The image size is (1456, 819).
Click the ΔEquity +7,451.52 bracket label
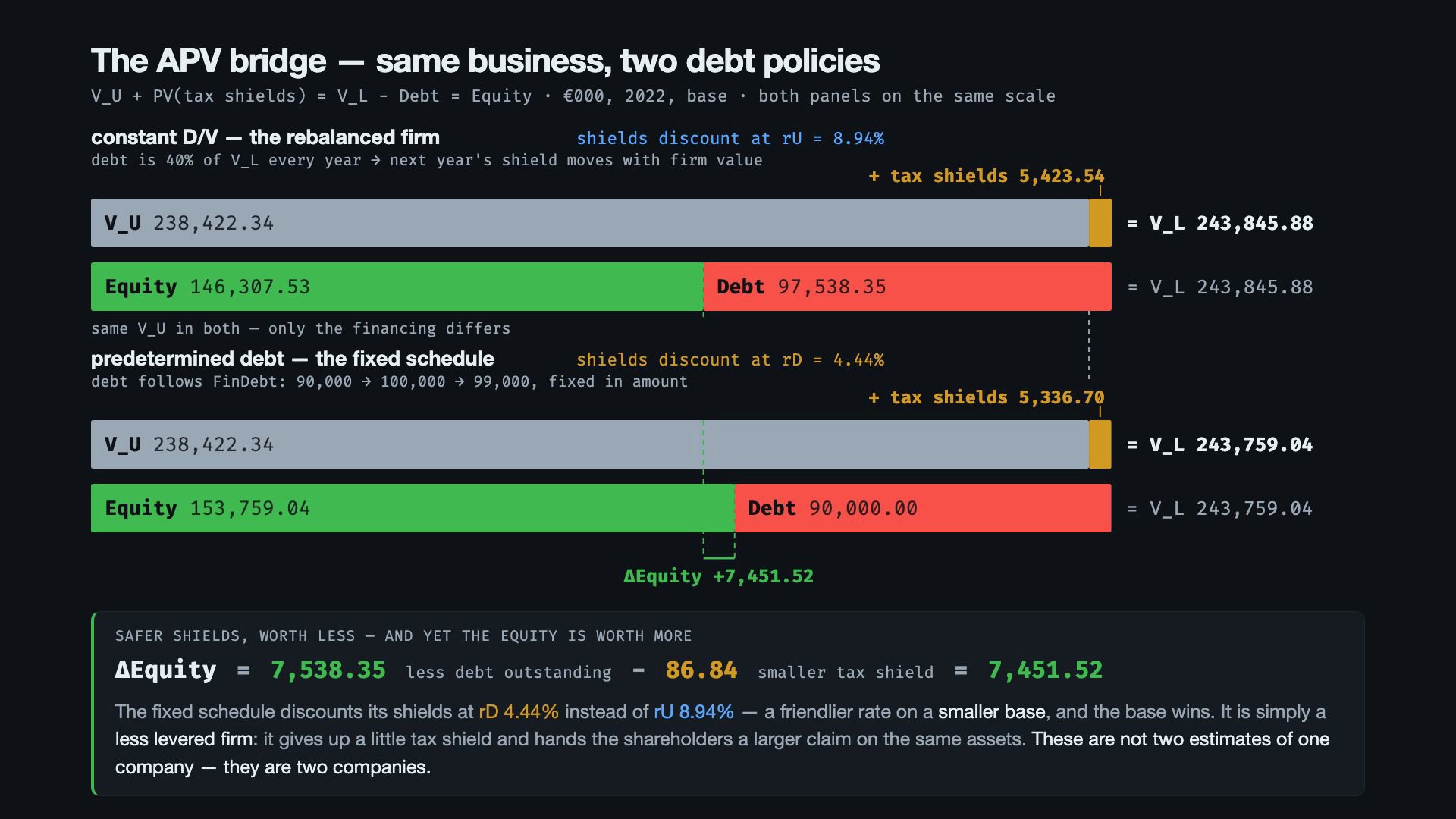point(718,576)
